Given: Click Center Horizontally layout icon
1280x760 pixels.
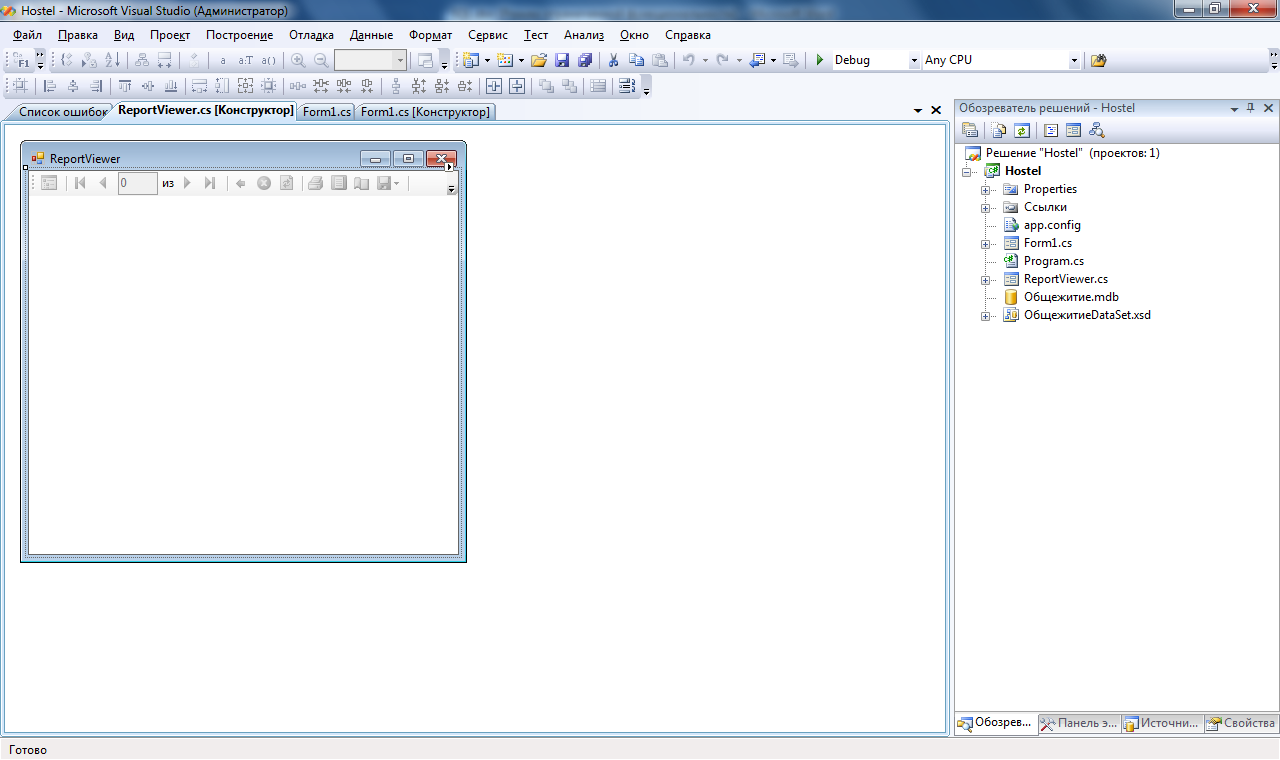Looking at the screenshot, I should click(493, 86).
